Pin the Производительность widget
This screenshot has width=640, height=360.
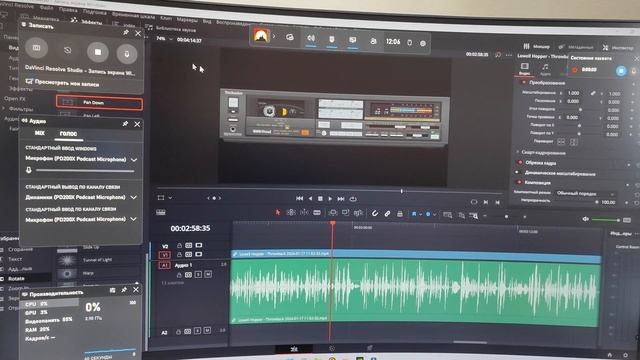point(124,289)
